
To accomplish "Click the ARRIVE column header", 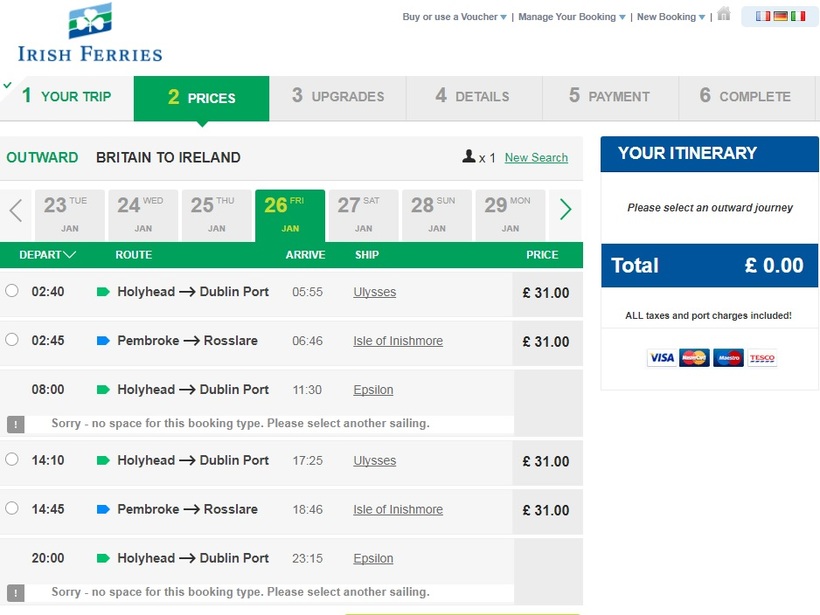I will [x=305, y=255].
